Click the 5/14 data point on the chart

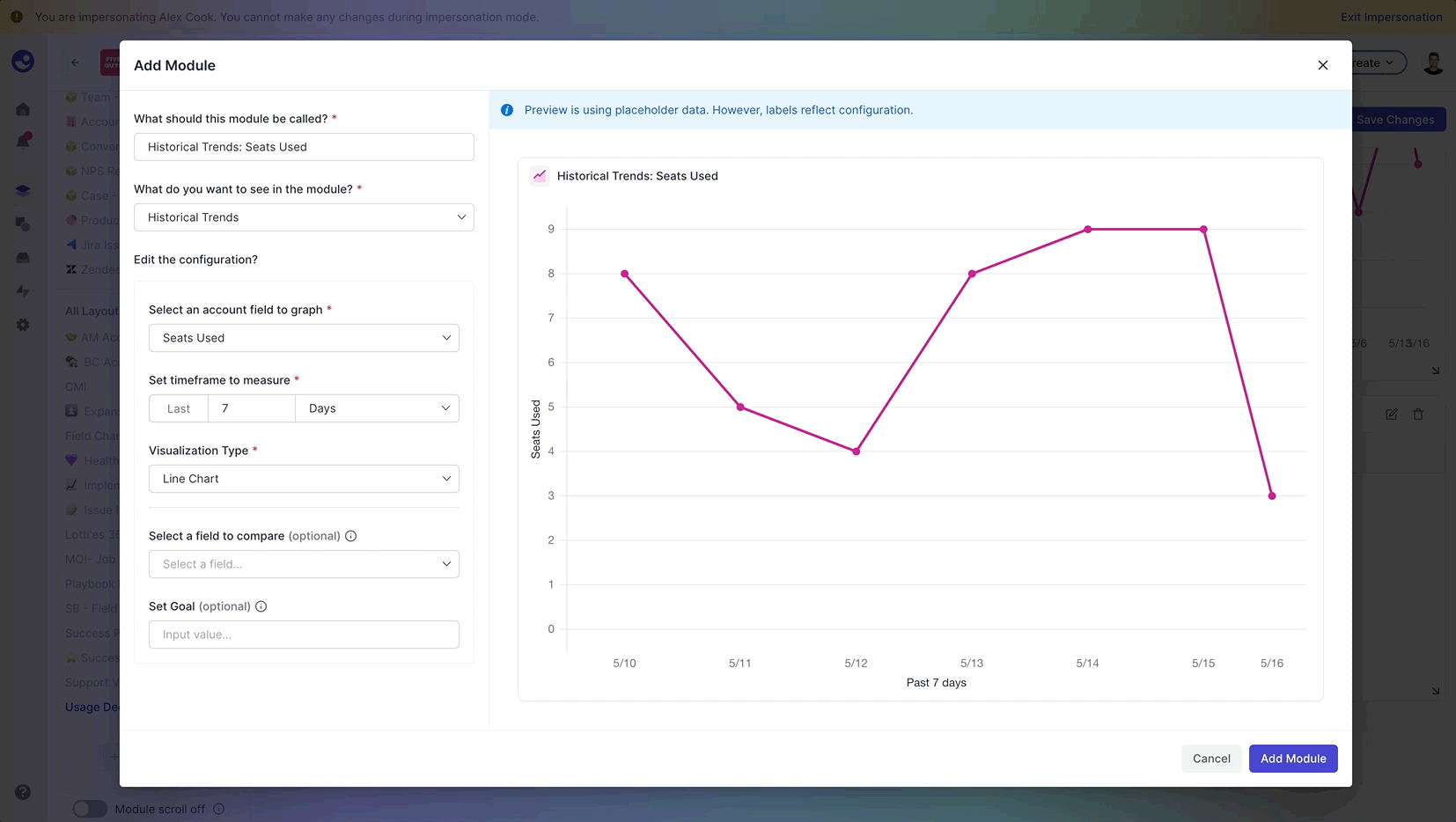point(1088,230)
